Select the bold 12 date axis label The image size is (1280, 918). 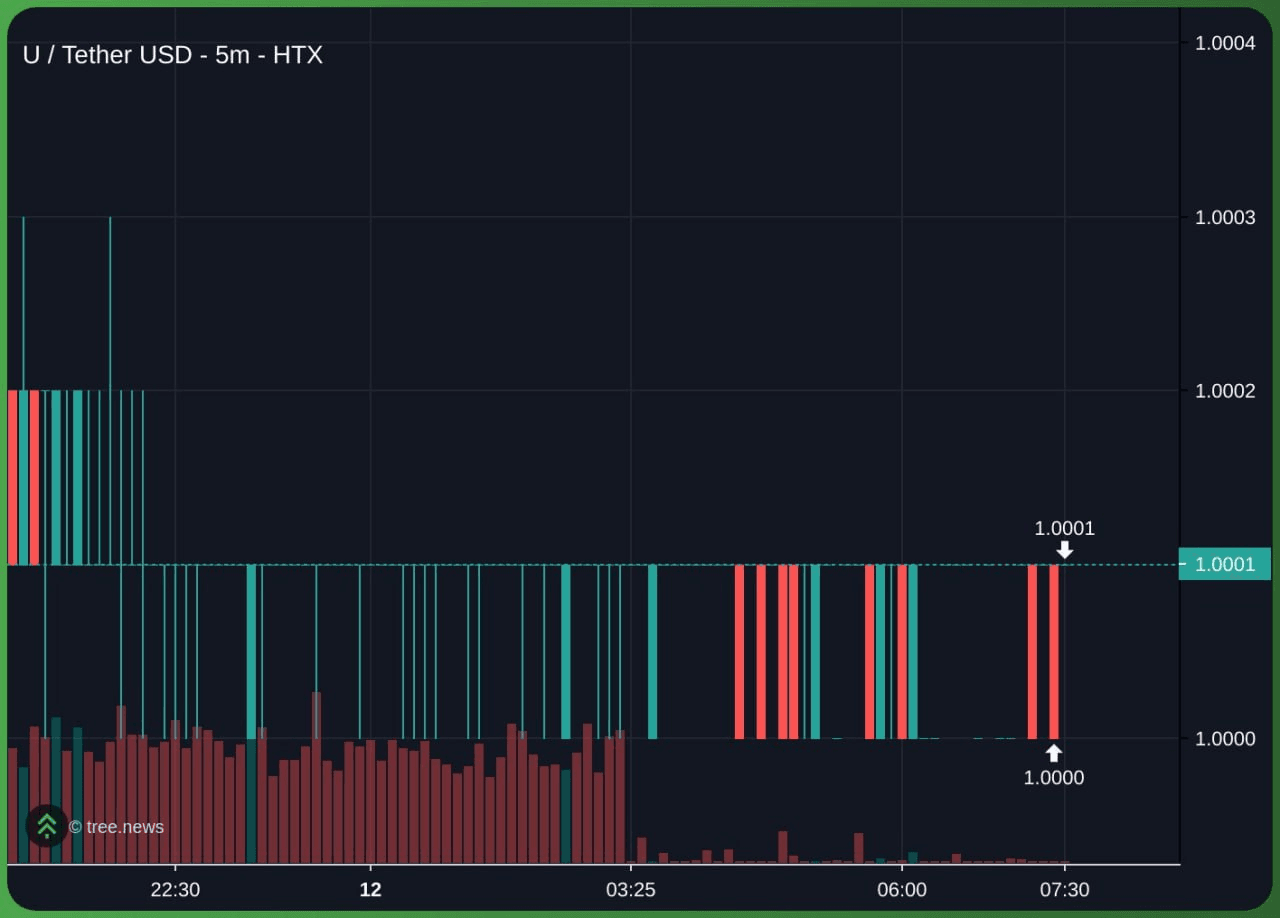point(370,890)
